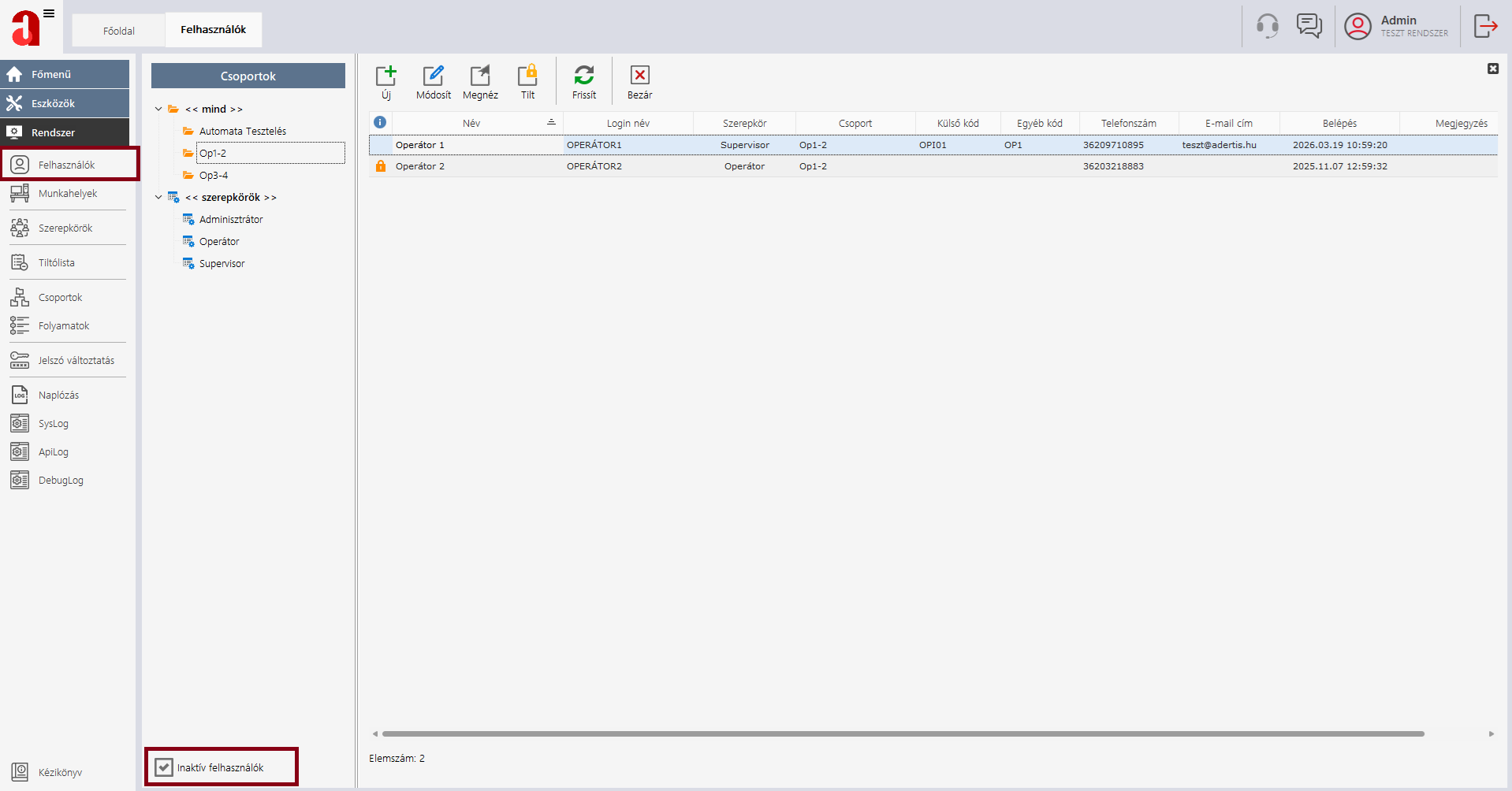Select the Op3-4 group folder
1512x791 pixels.
pyautogui.click(x=214, y=176)
